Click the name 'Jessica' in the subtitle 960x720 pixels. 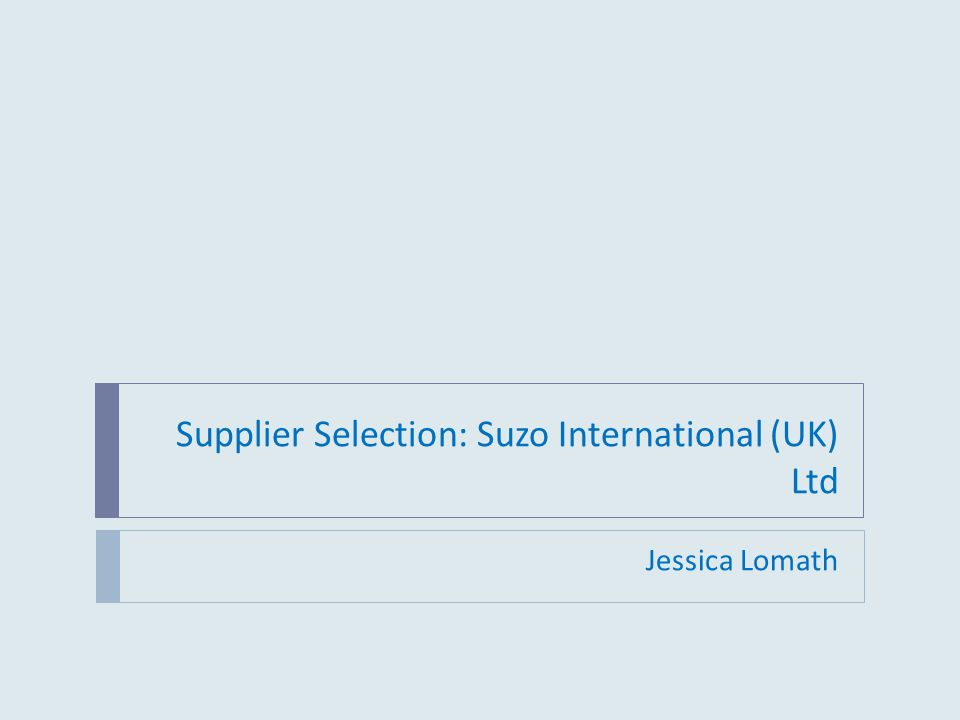tap(689, 562)
